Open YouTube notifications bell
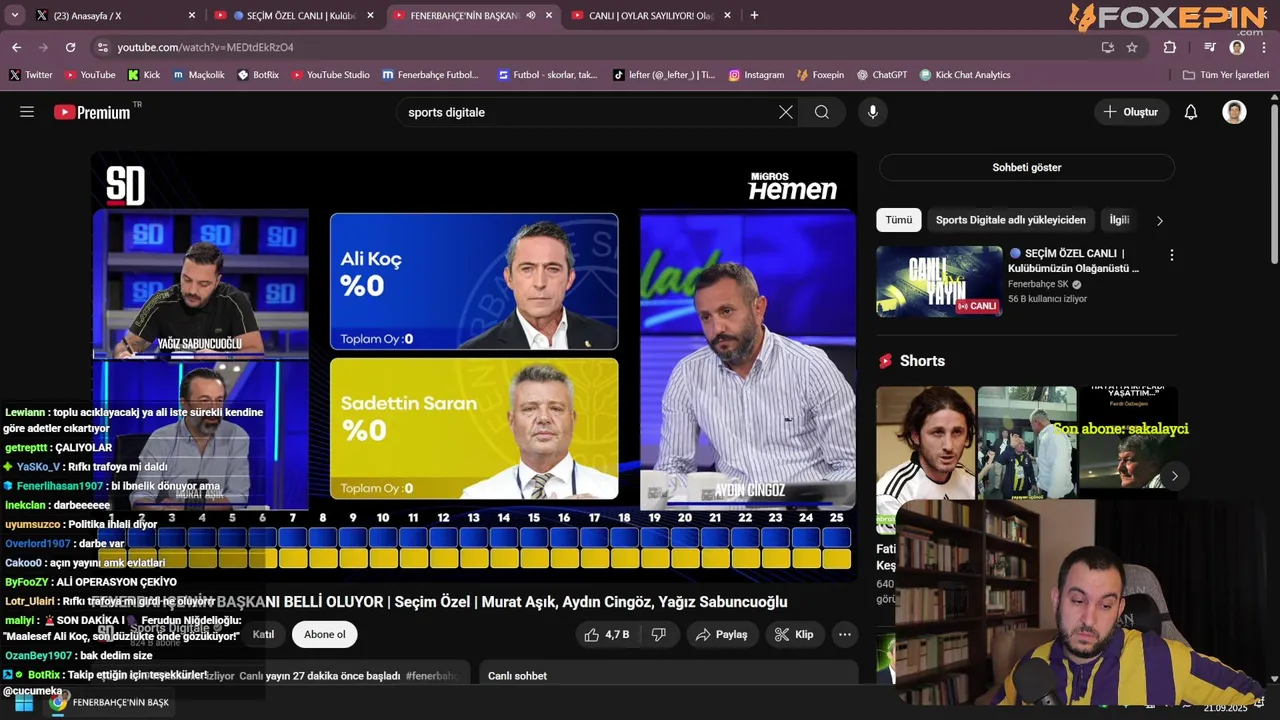1280x720 pixels. click(x=1191, y=112)
